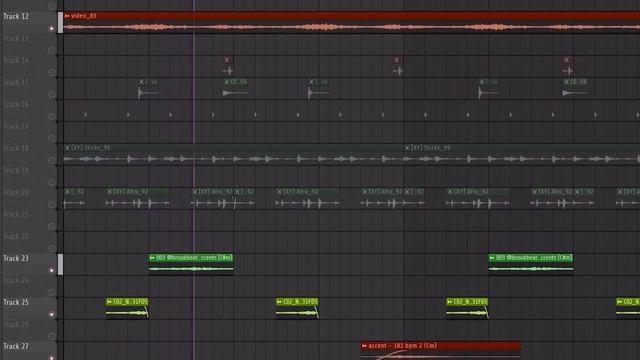Toggle the Track 22 mute switch
The height and width of the screenshot is (360, 640).
point(51,248)
